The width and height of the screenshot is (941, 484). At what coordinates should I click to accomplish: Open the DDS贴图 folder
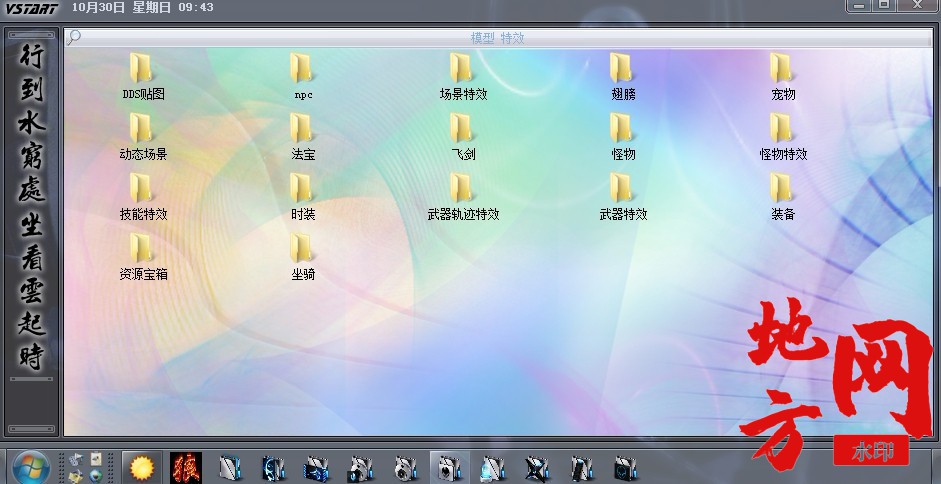[x=143, y=76]
